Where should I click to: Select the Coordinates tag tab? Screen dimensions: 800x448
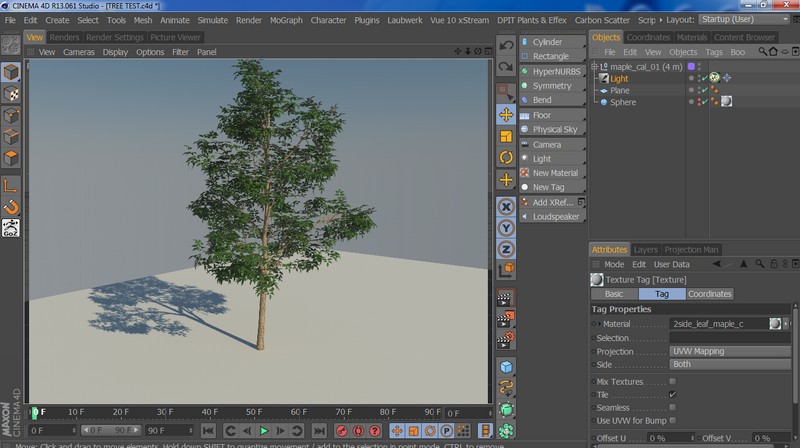point(710,294)
